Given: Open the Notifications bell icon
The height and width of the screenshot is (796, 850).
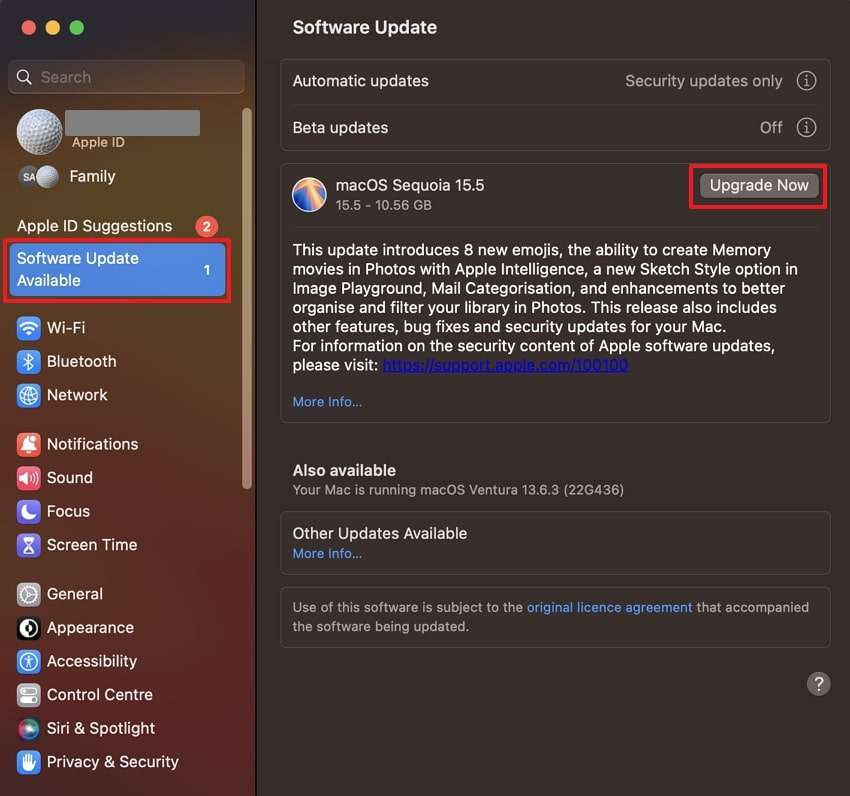Looking at the screenshot, I should [28, 444].
